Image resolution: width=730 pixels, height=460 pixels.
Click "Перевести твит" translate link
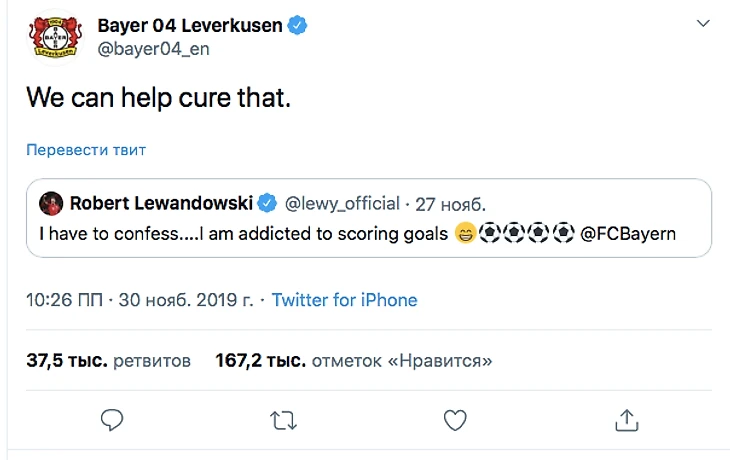[86, 150]
